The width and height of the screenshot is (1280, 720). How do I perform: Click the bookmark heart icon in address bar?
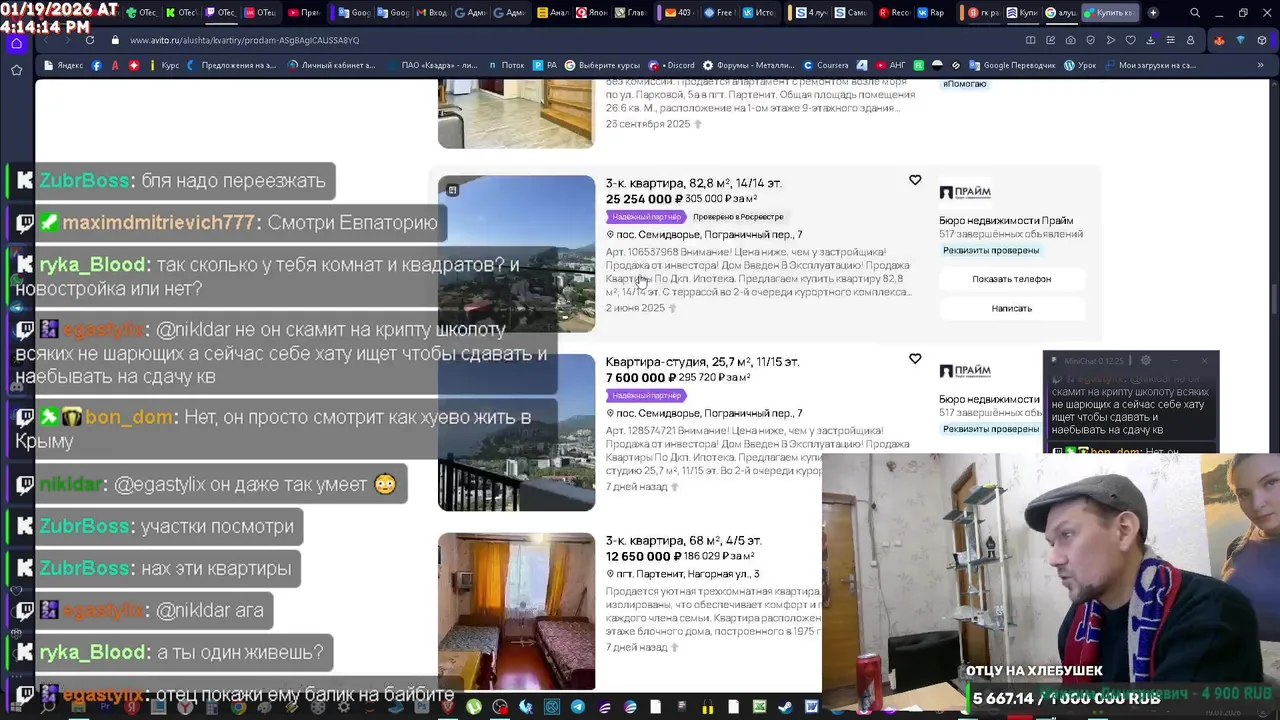[1131, 40]
